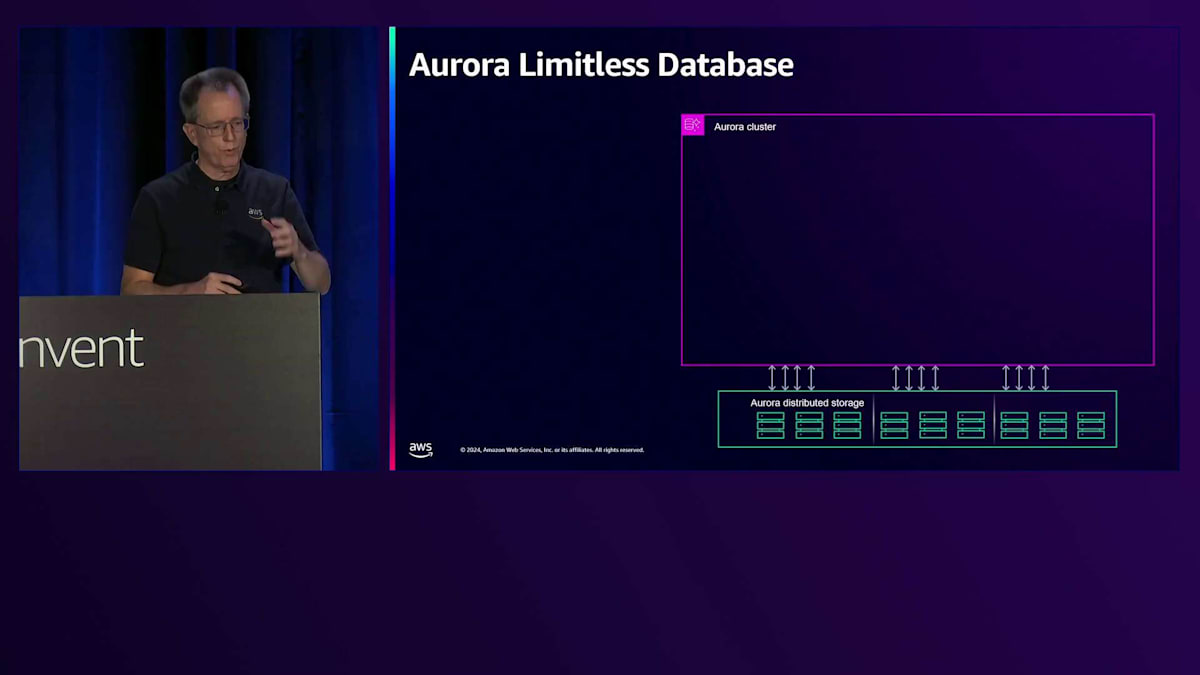
Task: Click the Aurora cluster database icon
Action: coord(693,125)
